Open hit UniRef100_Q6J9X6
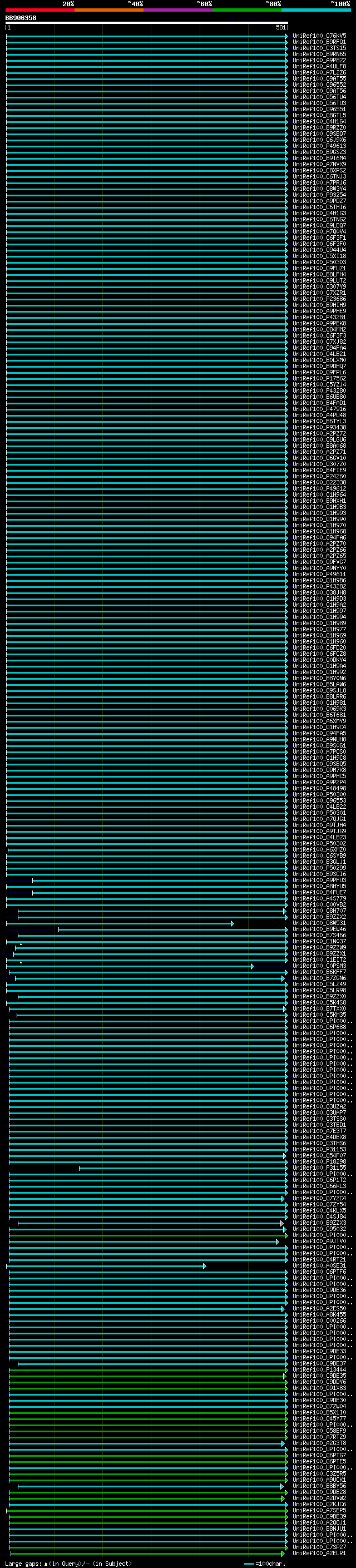The height and width of the screenshot is (1568, 356). [x=319, y=140]
